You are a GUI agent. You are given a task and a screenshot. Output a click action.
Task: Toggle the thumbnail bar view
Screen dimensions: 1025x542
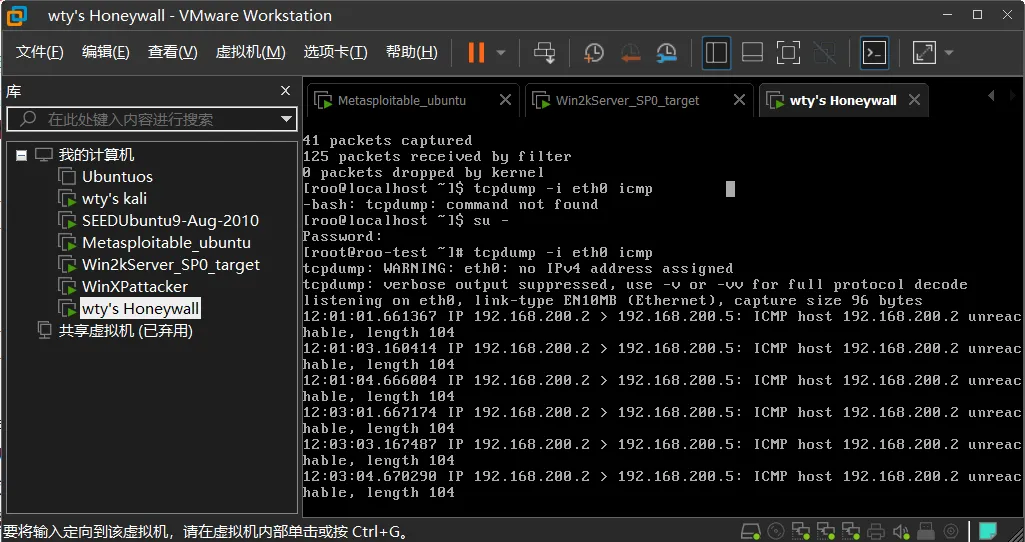pyautogui.click(x=752, y=52)
